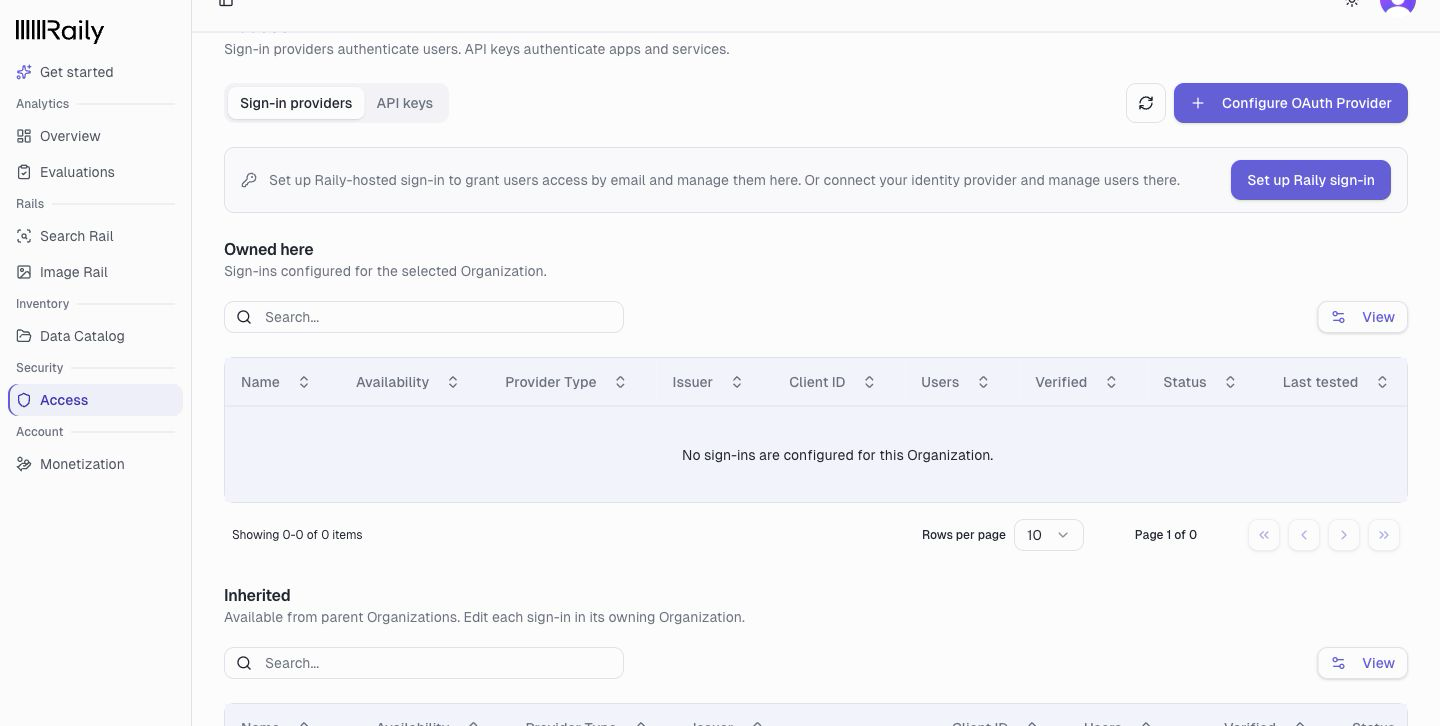Click the Evaluations clipboard icon
Image resolution: width=1440 pixels, height=726 pixels.
24,172
